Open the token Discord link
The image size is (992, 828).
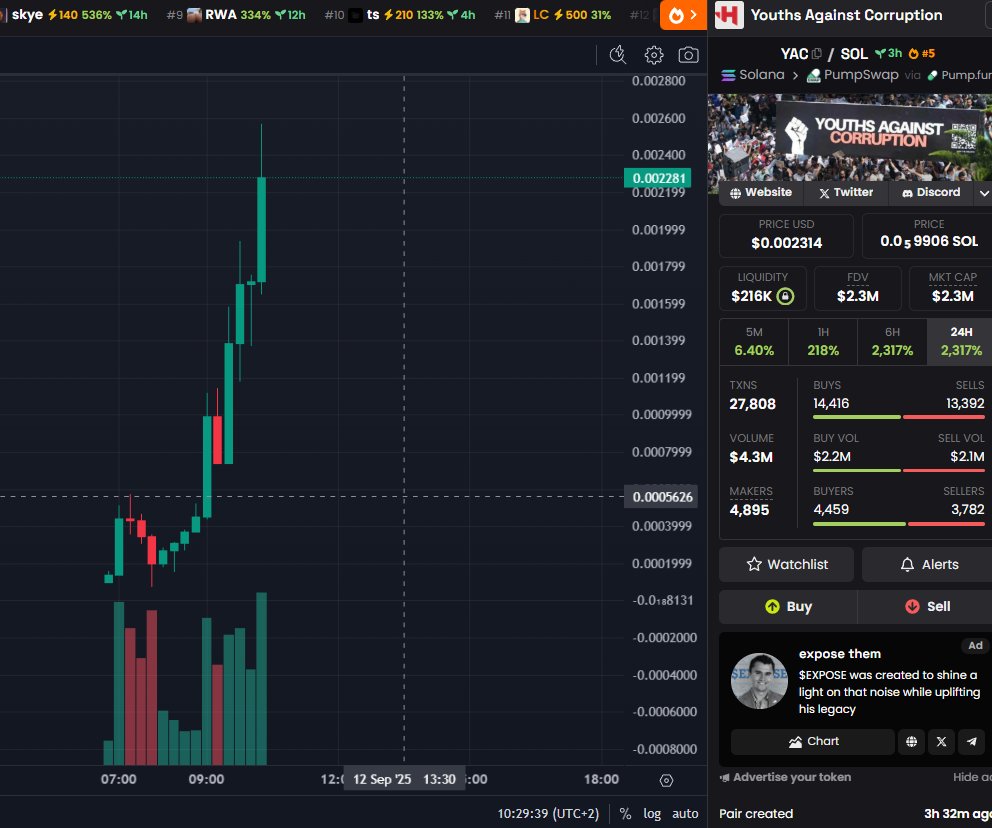pyautogui.click(x=931, y=192)
